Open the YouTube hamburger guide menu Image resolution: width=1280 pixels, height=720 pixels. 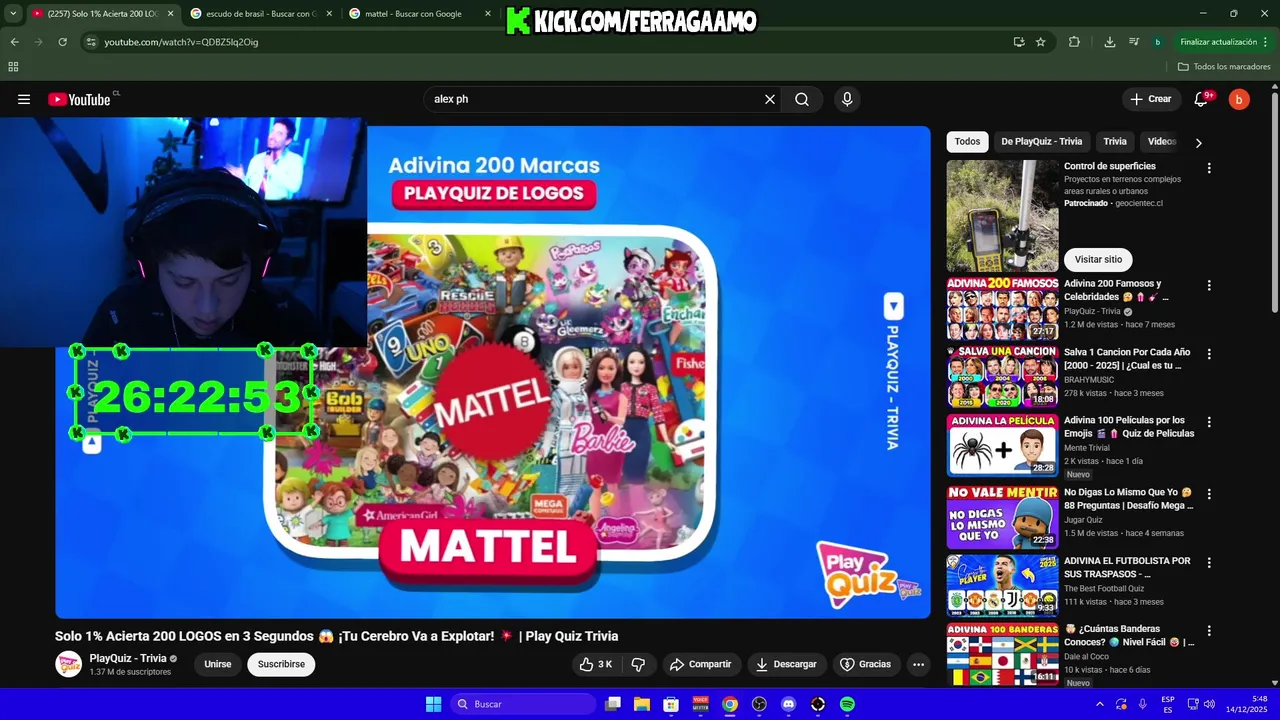[x=24, y=99]
